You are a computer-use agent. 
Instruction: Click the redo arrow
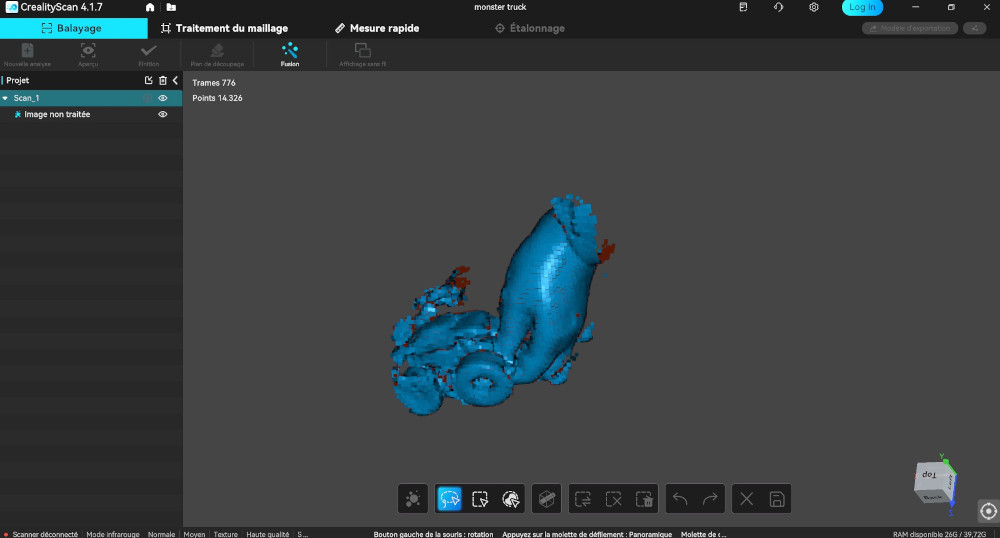pyautogui.click(x=710, y=499)
